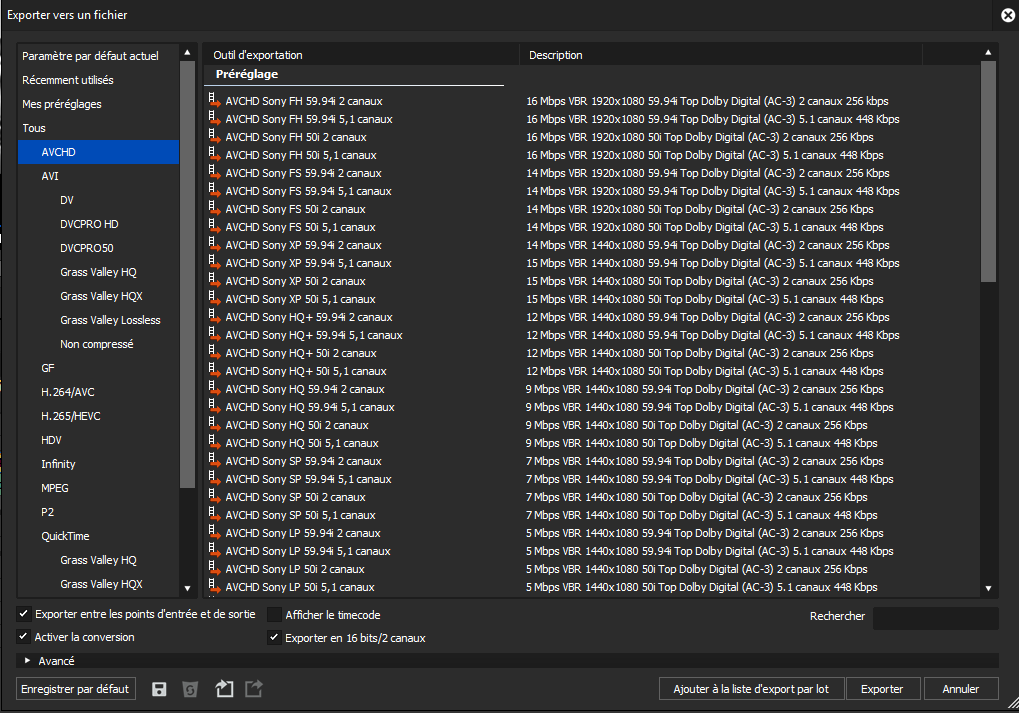Toggle Activer la conversion checkbox
The width and height of the screenshot is (1019, 713).
click(23, 636)
